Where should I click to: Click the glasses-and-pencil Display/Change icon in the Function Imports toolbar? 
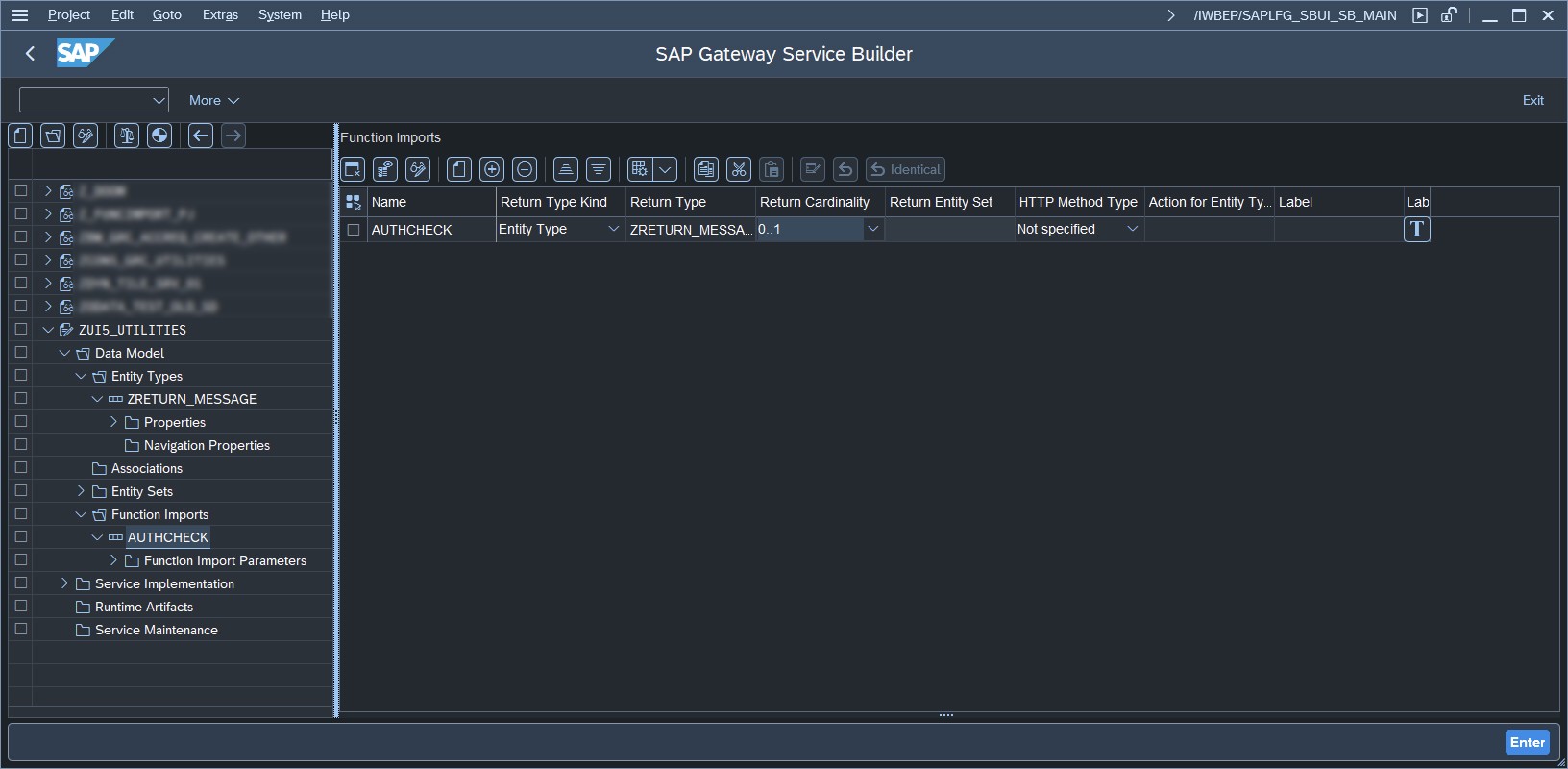click(x=418, y=170)
